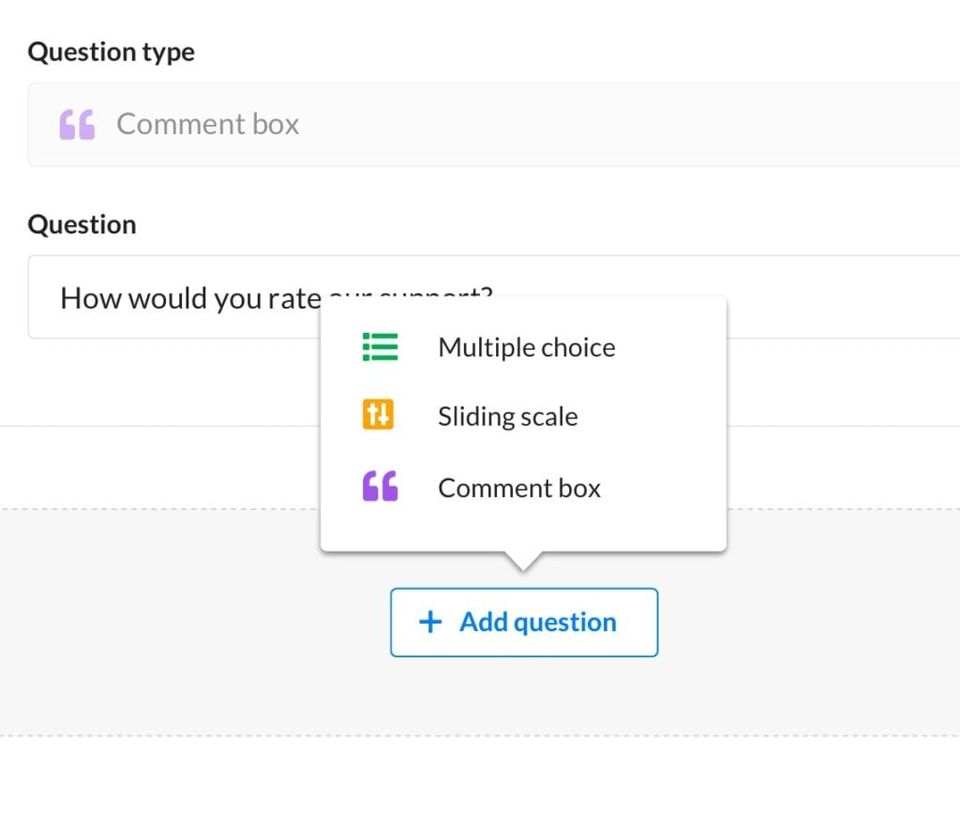Click the "How would you rate" question text
The height and width of the screenshot is (831, 960).
coord(190,298)
